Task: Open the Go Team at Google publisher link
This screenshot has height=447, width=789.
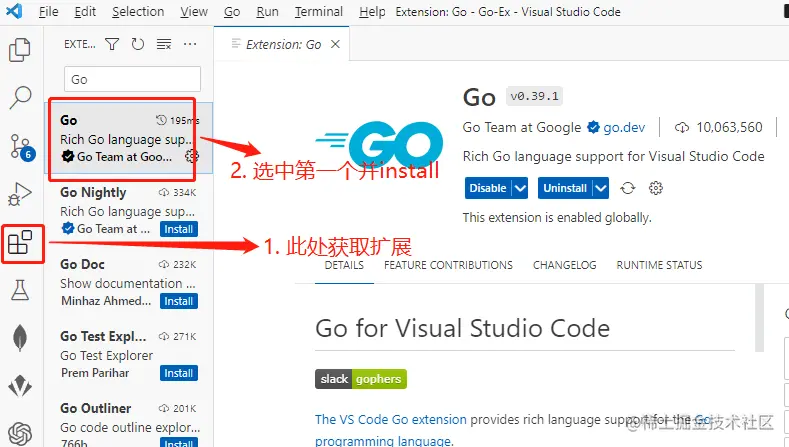Action: [522, 127]
